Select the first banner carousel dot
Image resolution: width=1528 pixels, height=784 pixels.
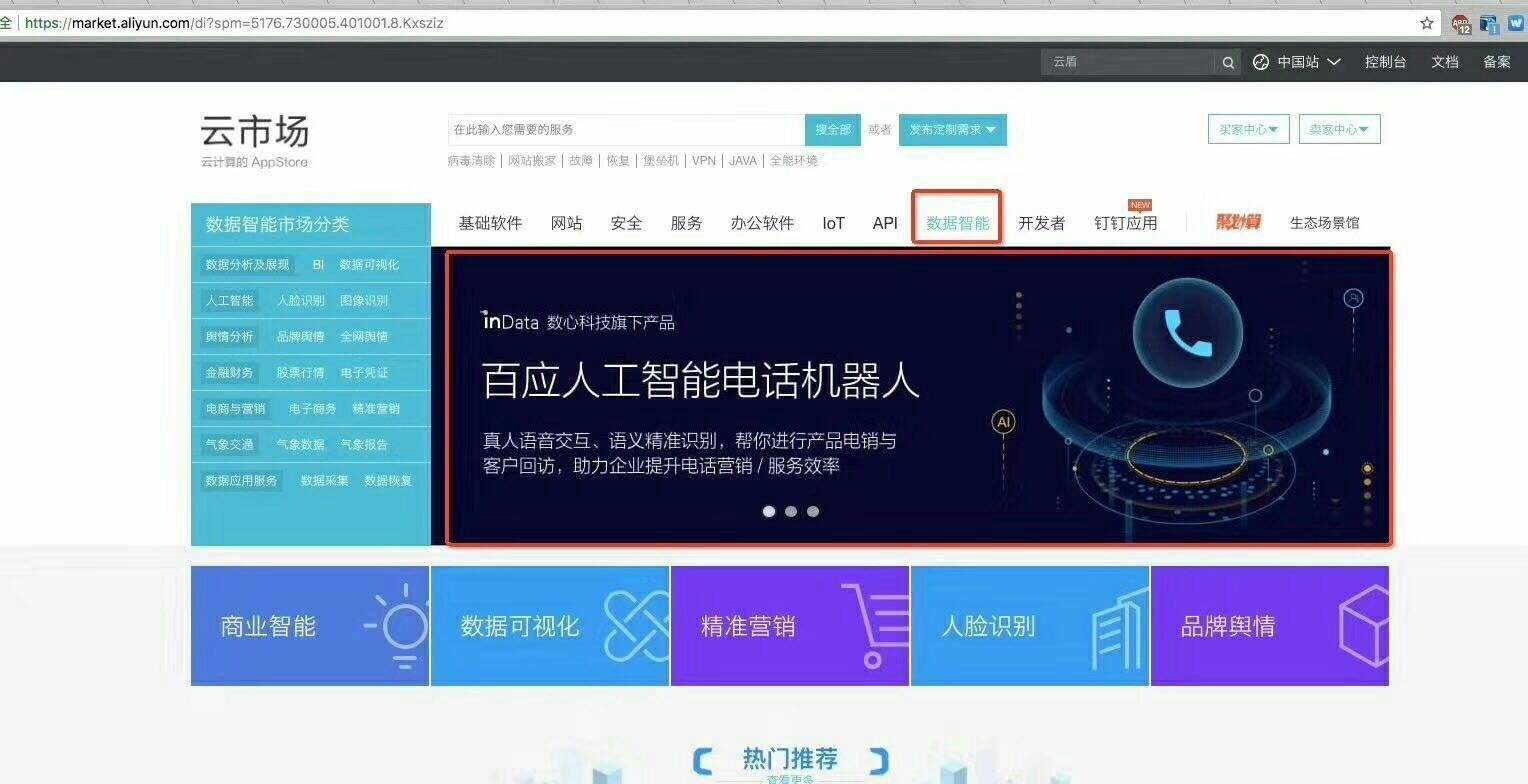pyautogui.click(x=769, y=511)
